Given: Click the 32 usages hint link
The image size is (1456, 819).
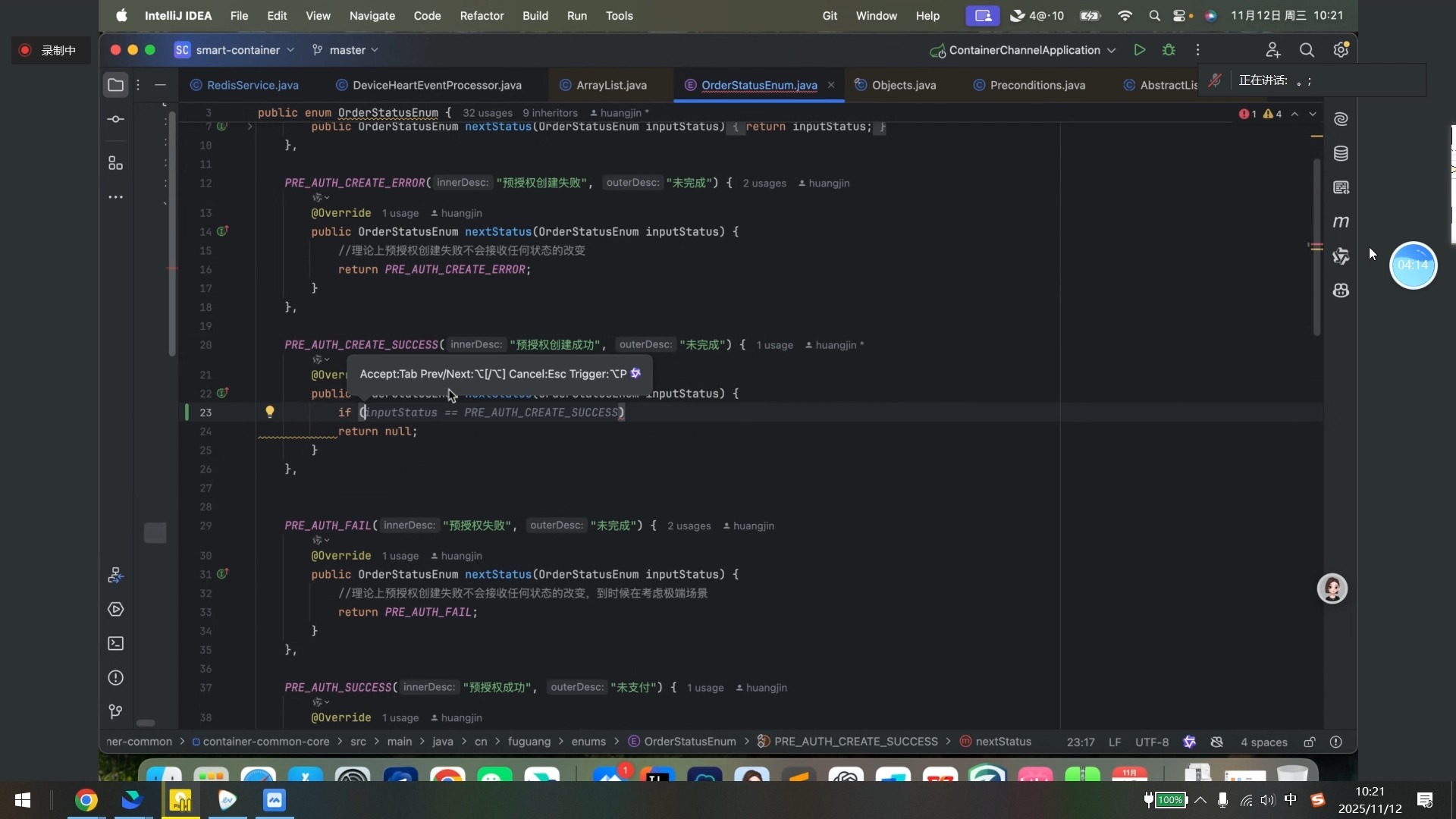Looking at the screenshot, I should click(487, 113).
